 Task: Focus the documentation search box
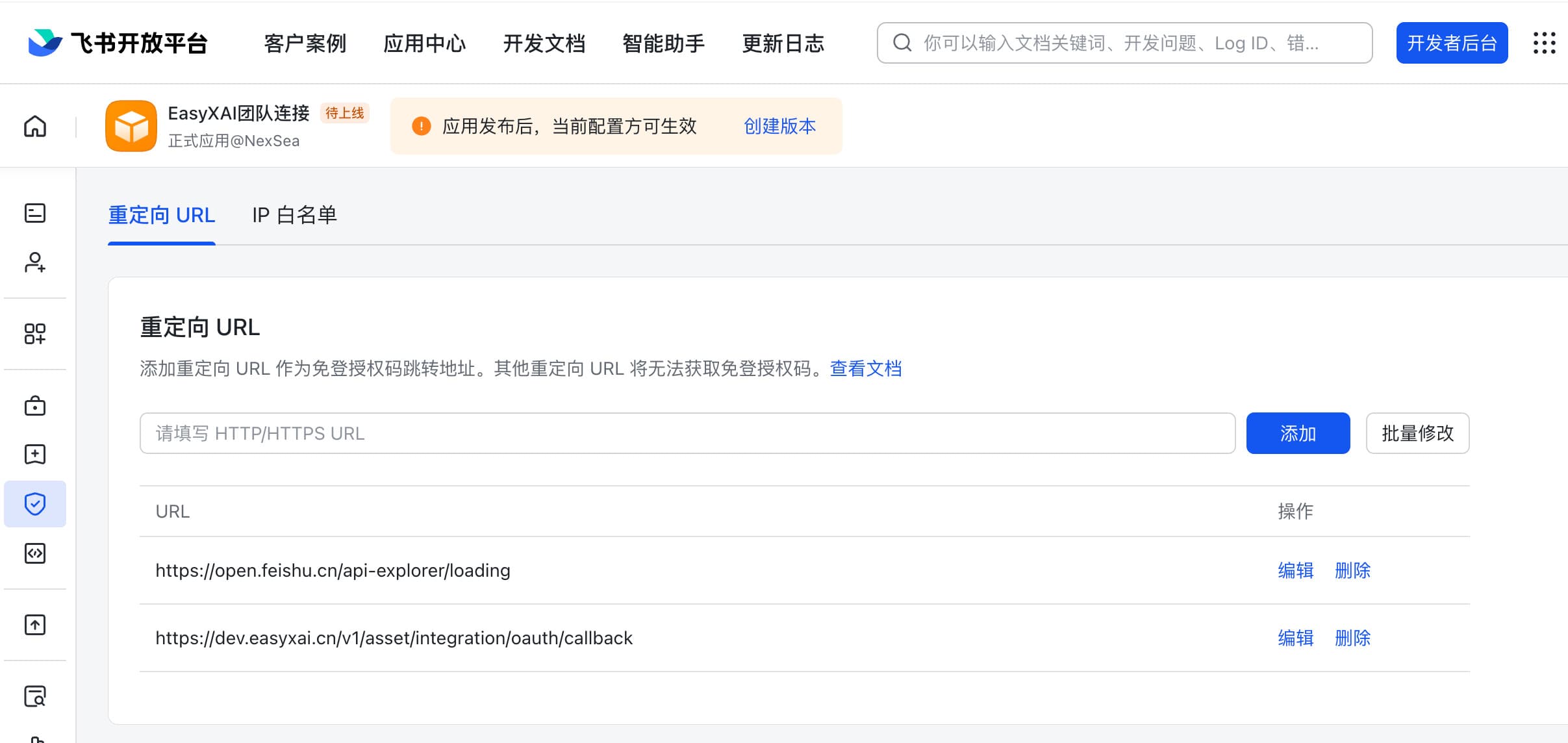click(x=1124, y=43)
